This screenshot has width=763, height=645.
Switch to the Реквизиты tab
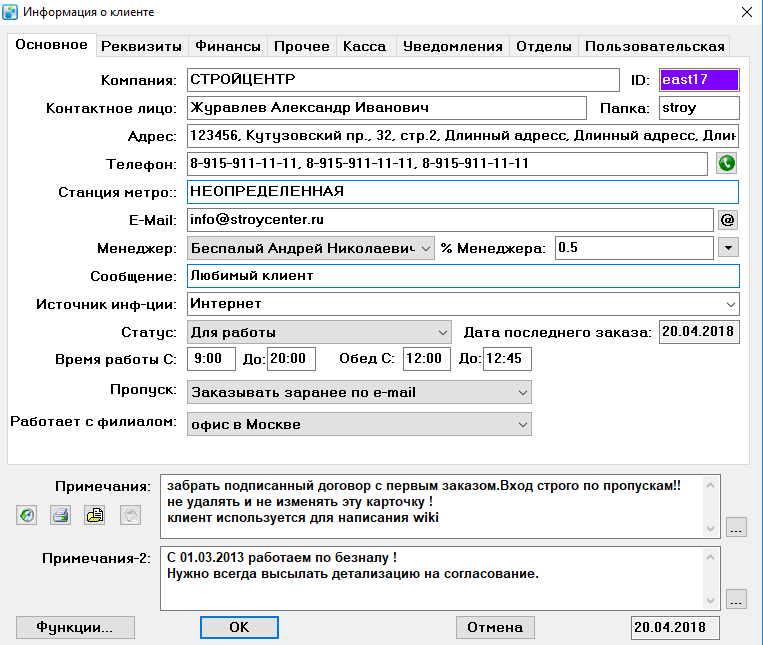pyautogui.click(x=141, y=46)
